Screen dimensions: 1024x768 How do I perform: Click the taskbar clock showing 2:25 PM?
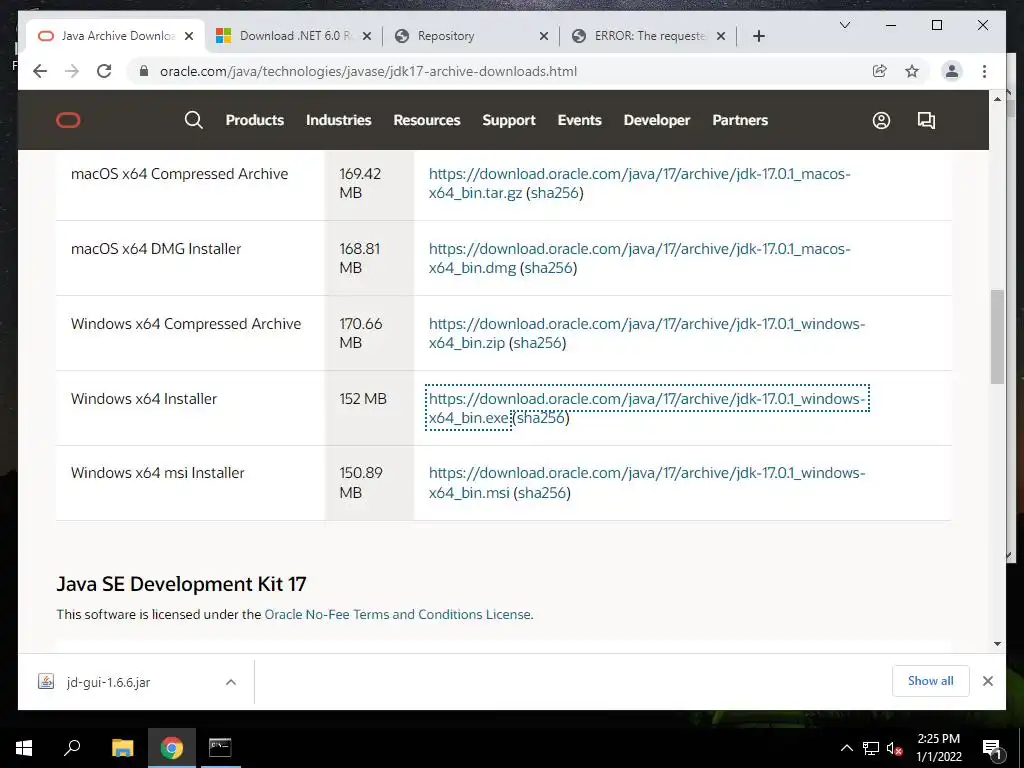tap(938, 748)
